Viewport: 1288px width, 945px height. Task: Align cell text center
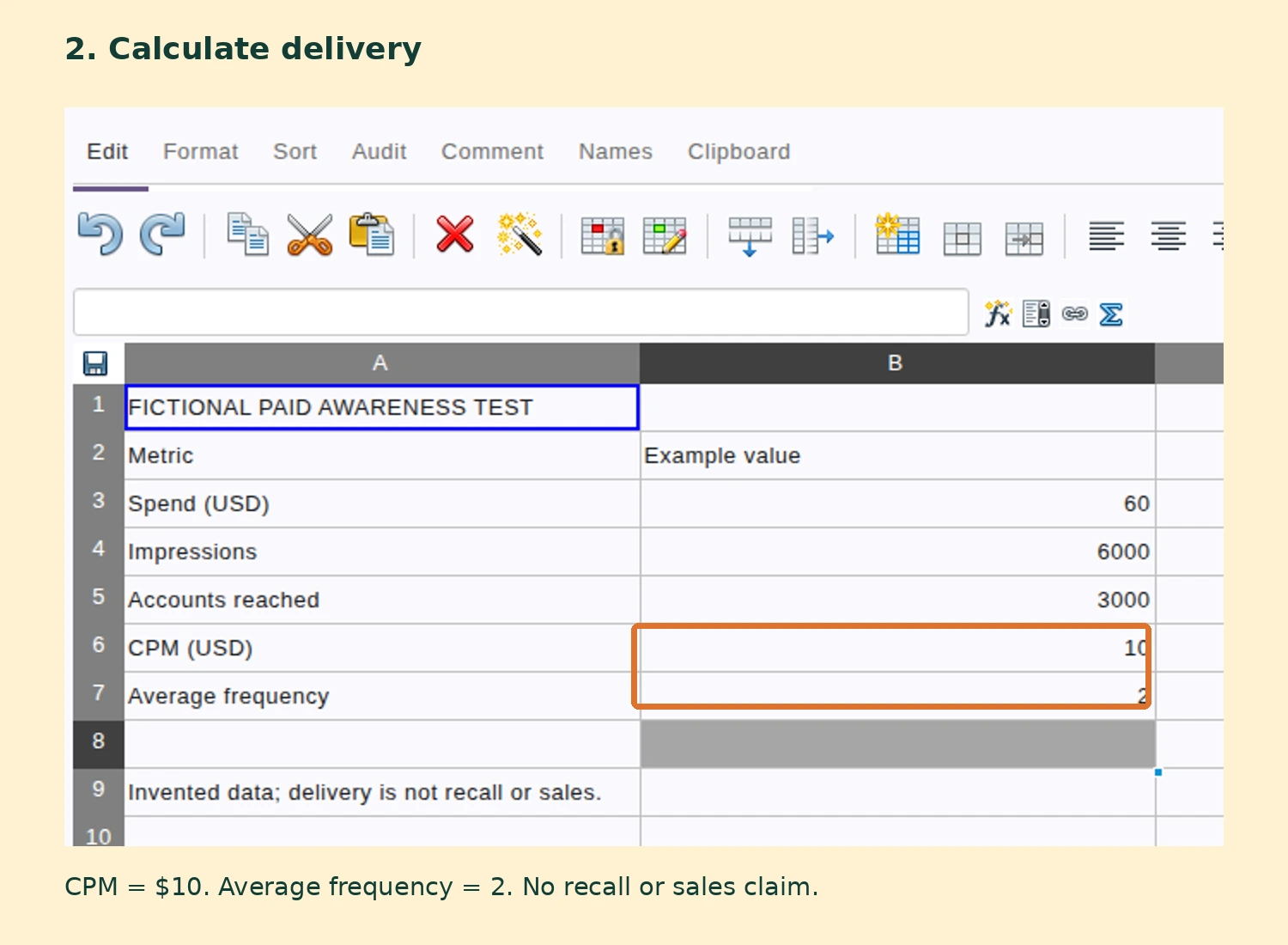coord(1169,235)
